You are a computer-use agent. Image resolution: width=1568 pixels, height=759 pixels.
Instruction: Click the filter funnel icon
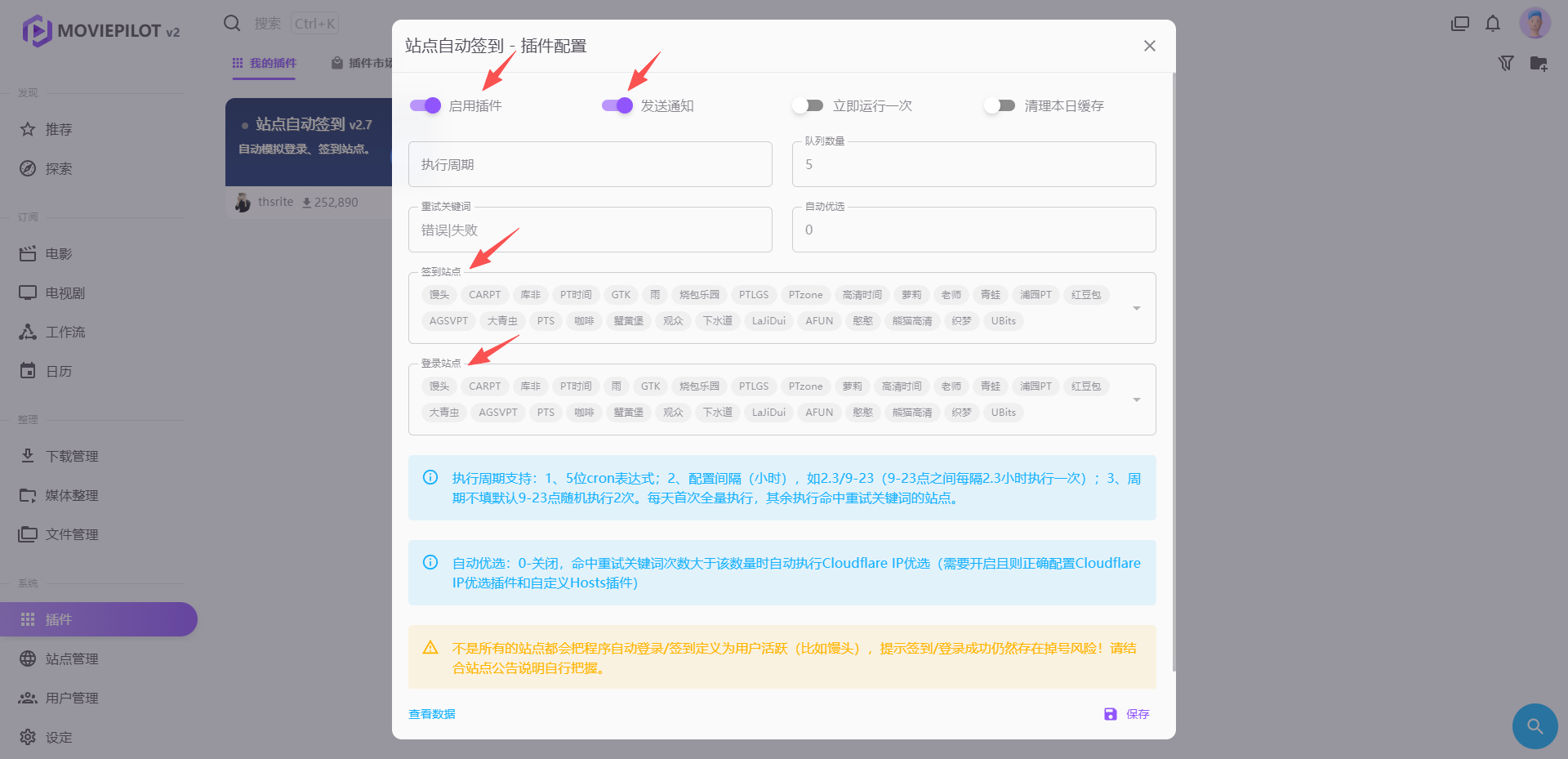pyautogui.click(x=1506, y=64)
